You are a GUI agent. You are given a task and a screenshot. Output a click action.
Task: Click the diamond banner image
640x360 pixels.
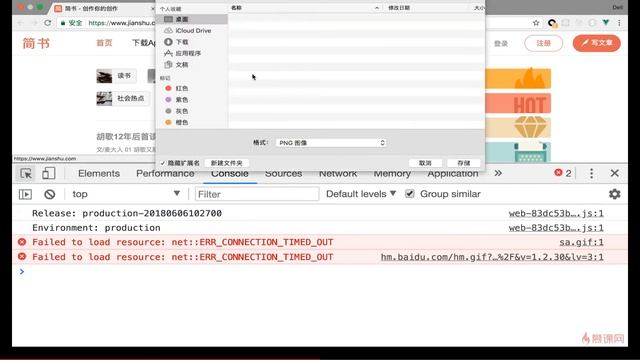click(518, 128)
